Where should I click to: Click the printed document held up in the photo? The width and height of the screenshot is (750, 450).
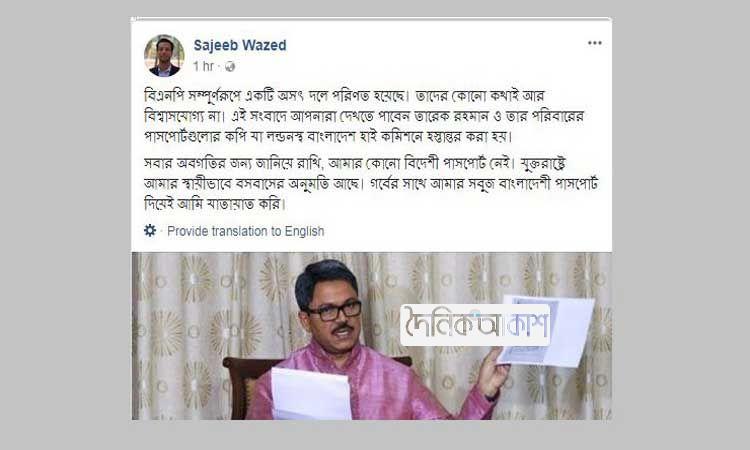pos(548,331)
